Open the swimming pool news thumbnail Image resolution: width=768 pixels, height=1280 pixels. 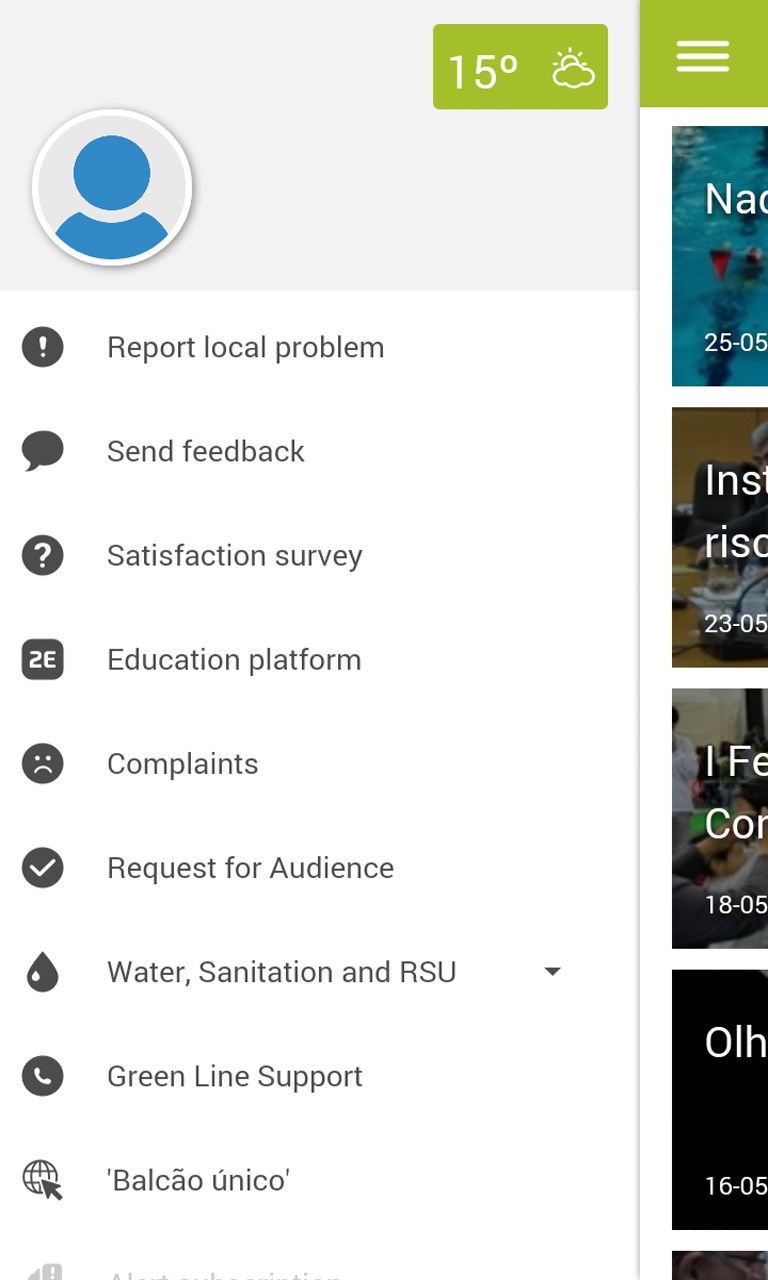[720, 256]
